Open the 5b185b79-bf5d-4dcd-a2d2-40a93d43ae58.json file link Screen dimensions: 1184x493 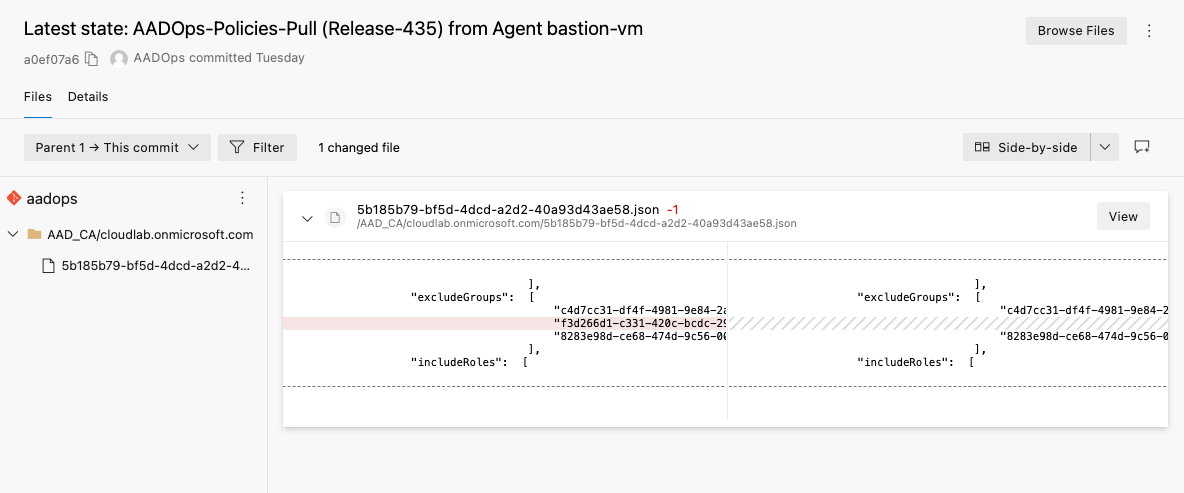(x=508, y=209)
